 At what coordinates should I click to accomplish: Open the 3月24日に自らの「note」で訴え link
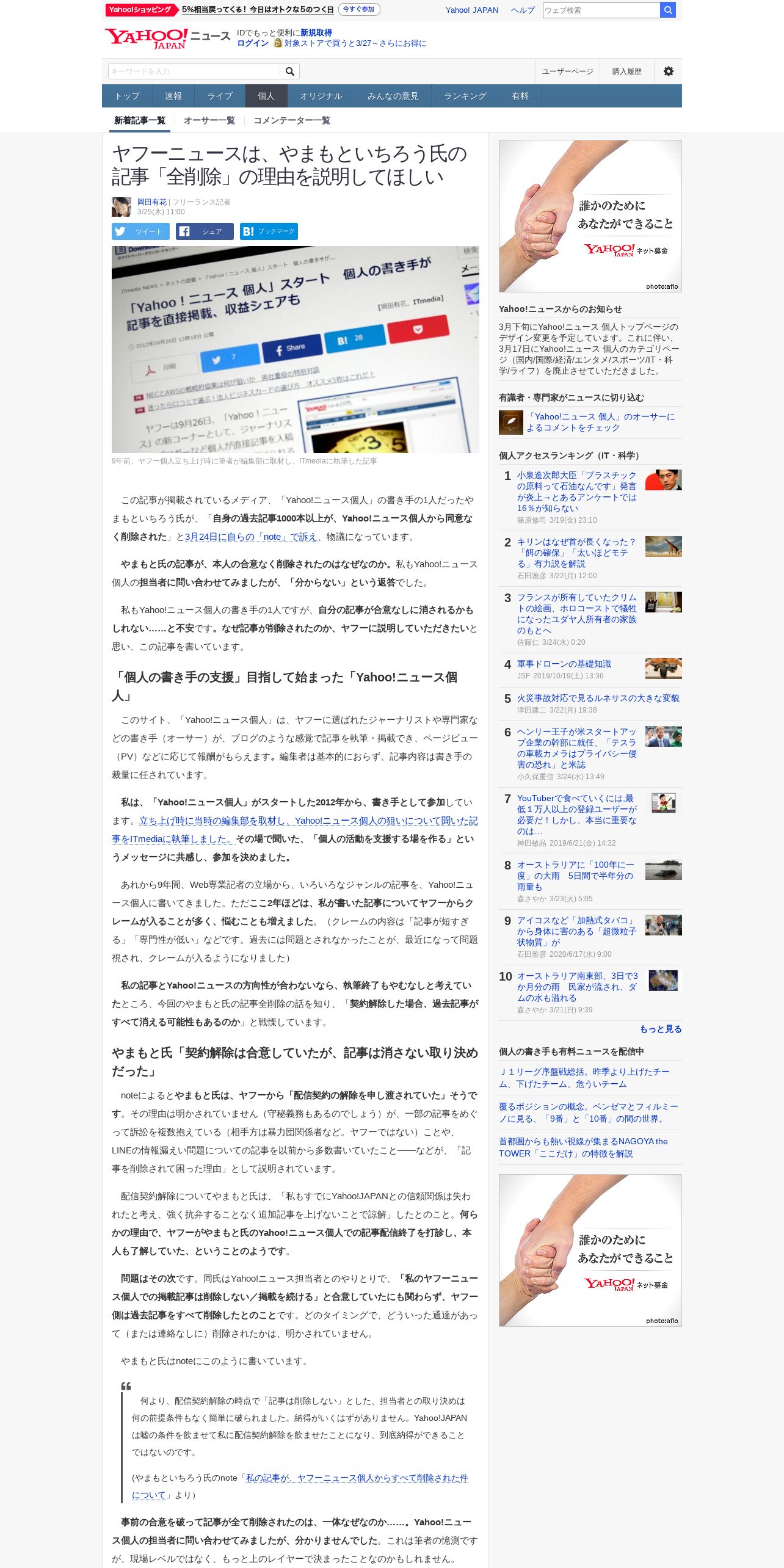[x=251, y=537]
